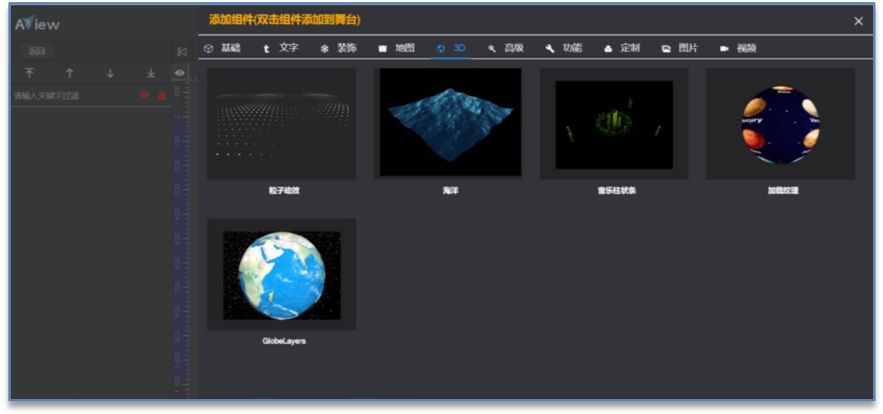Click the move-to-bottom arrow icon
The image size is (883, 414).
click(151, 73)
